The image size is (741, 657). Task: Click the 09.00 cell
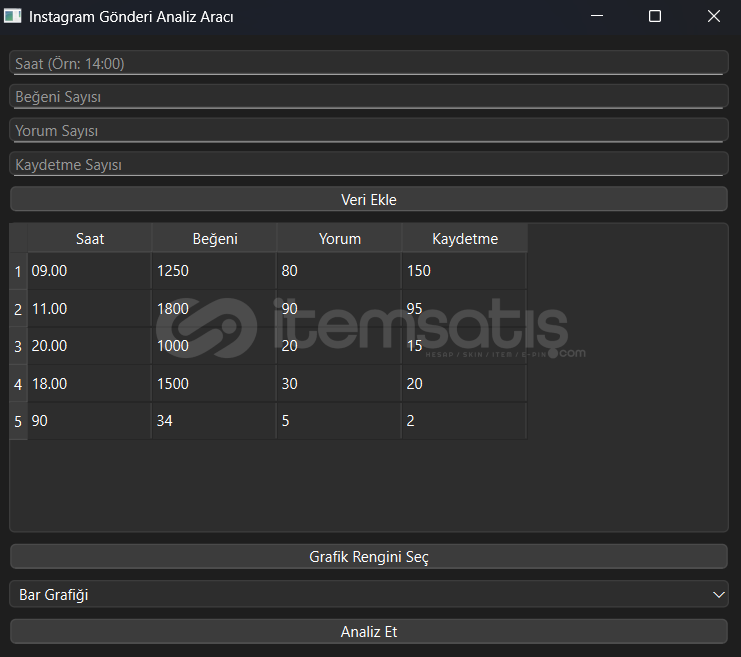coord(90,271)
